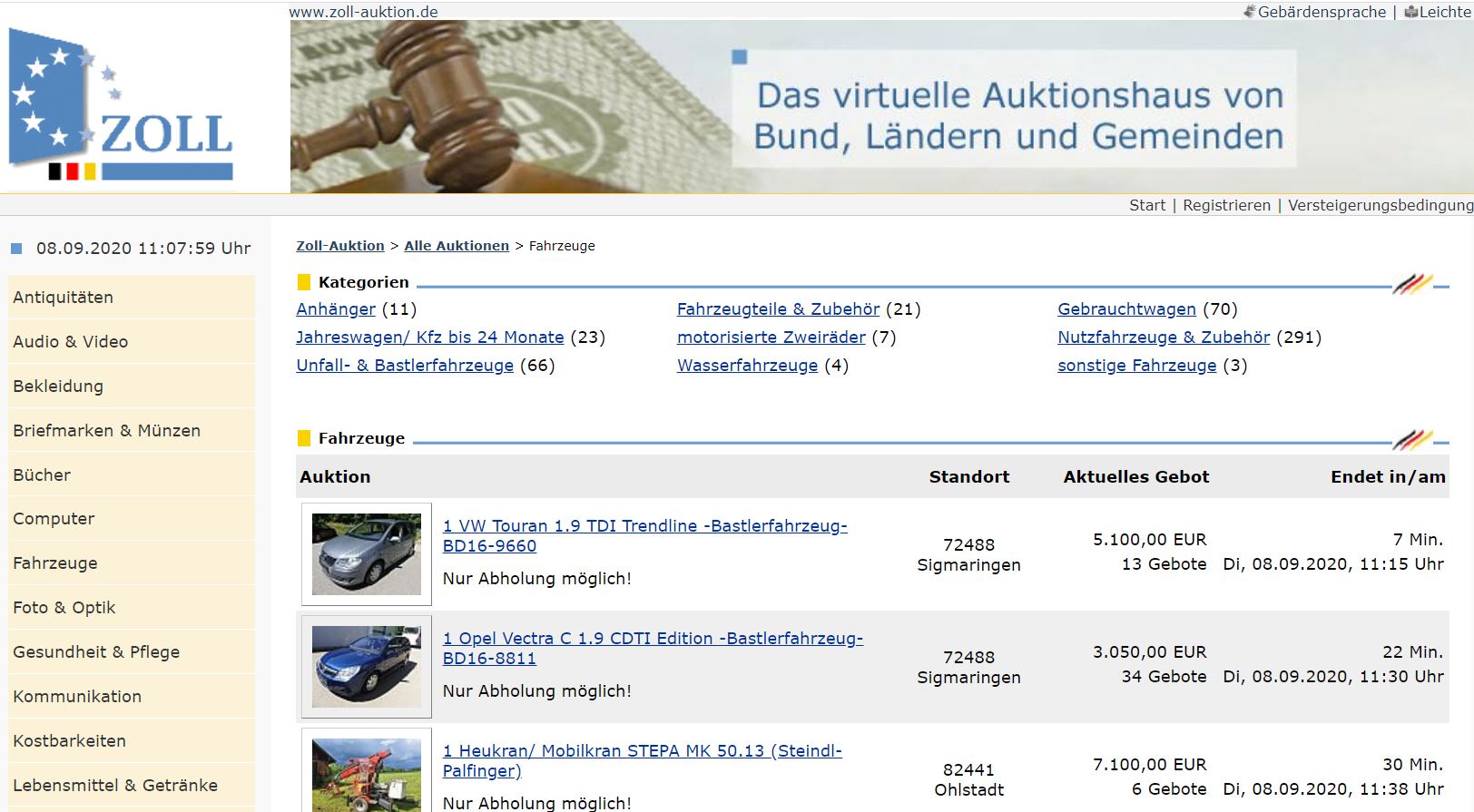Open Heukran/ Mobilkran STEPA MK auction link
The height and width of the screenshot is (812, 1474).
pos(643,761)
